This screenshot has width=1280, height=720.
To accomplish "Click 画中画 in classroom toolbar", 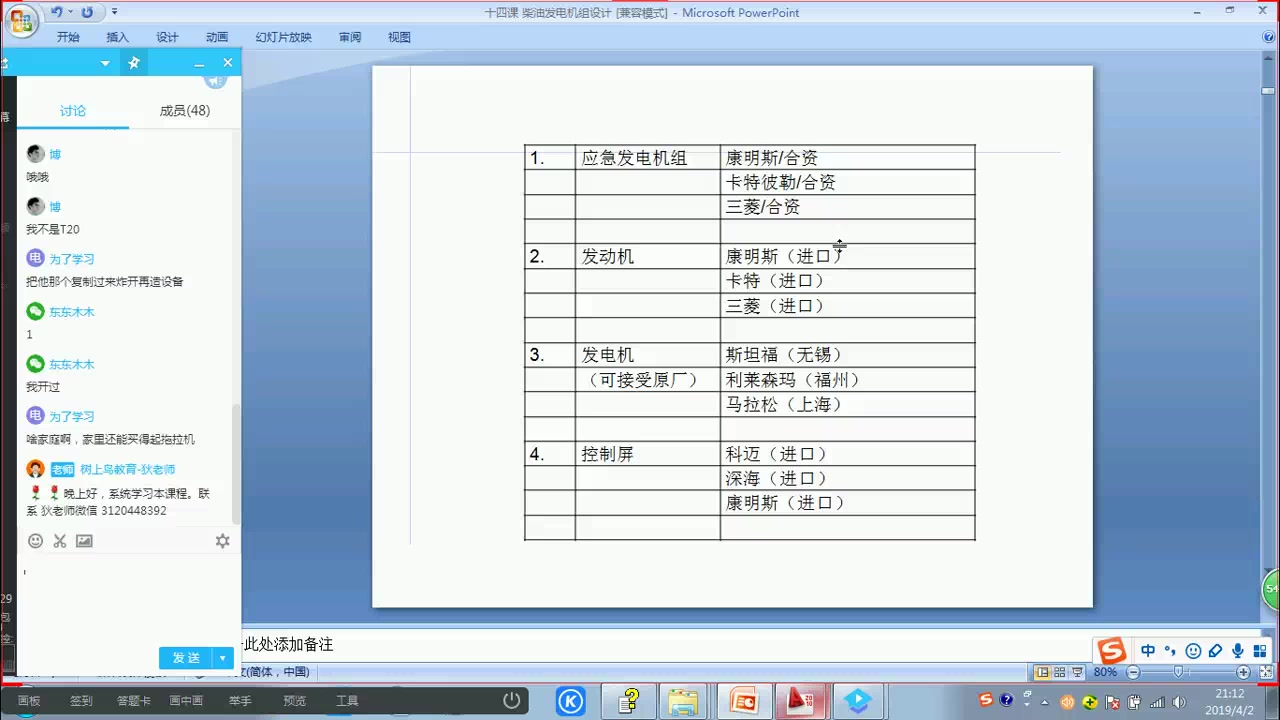I will pyautogui.click(x=186, y=701).
